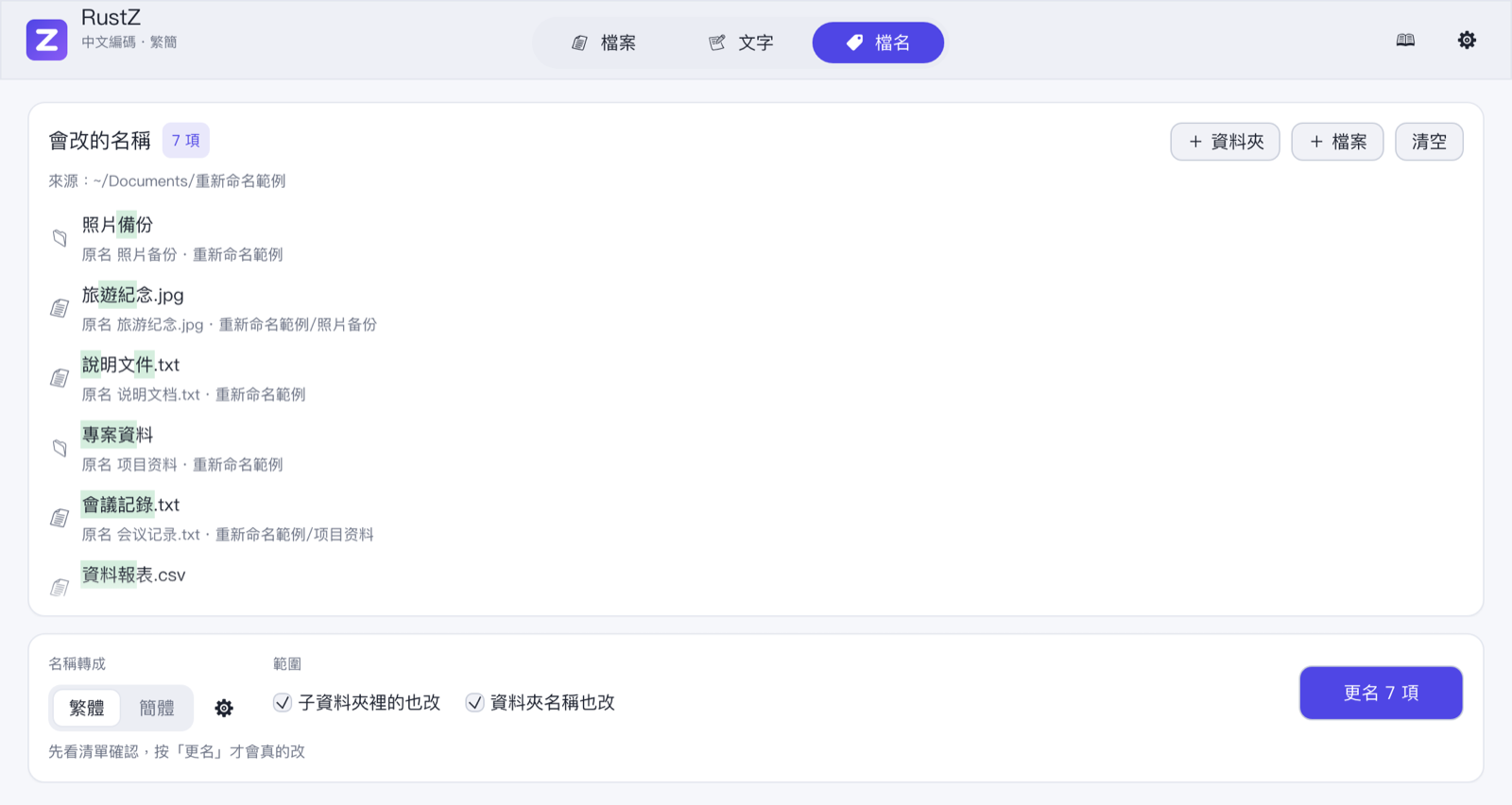
Task: Open conversion options gear beside 簡體
Action: pos(224,708)
